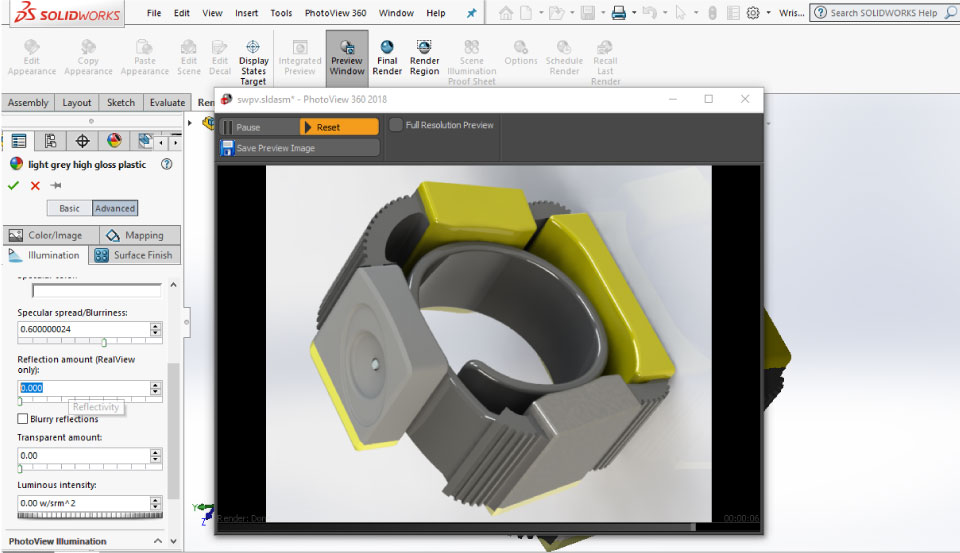The image size is (960, 553).
Task: Click the Print icon in the toolbar
Action: point(618,12)
